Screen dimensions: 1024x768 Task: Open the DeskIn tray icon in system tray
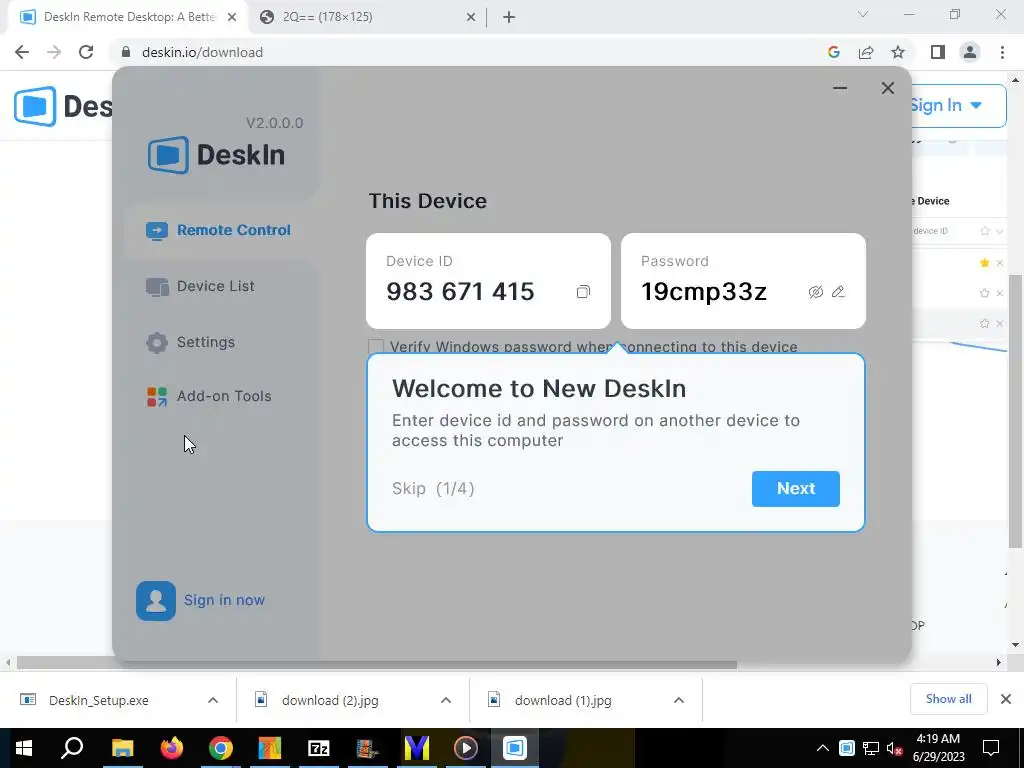click(846, 748)
